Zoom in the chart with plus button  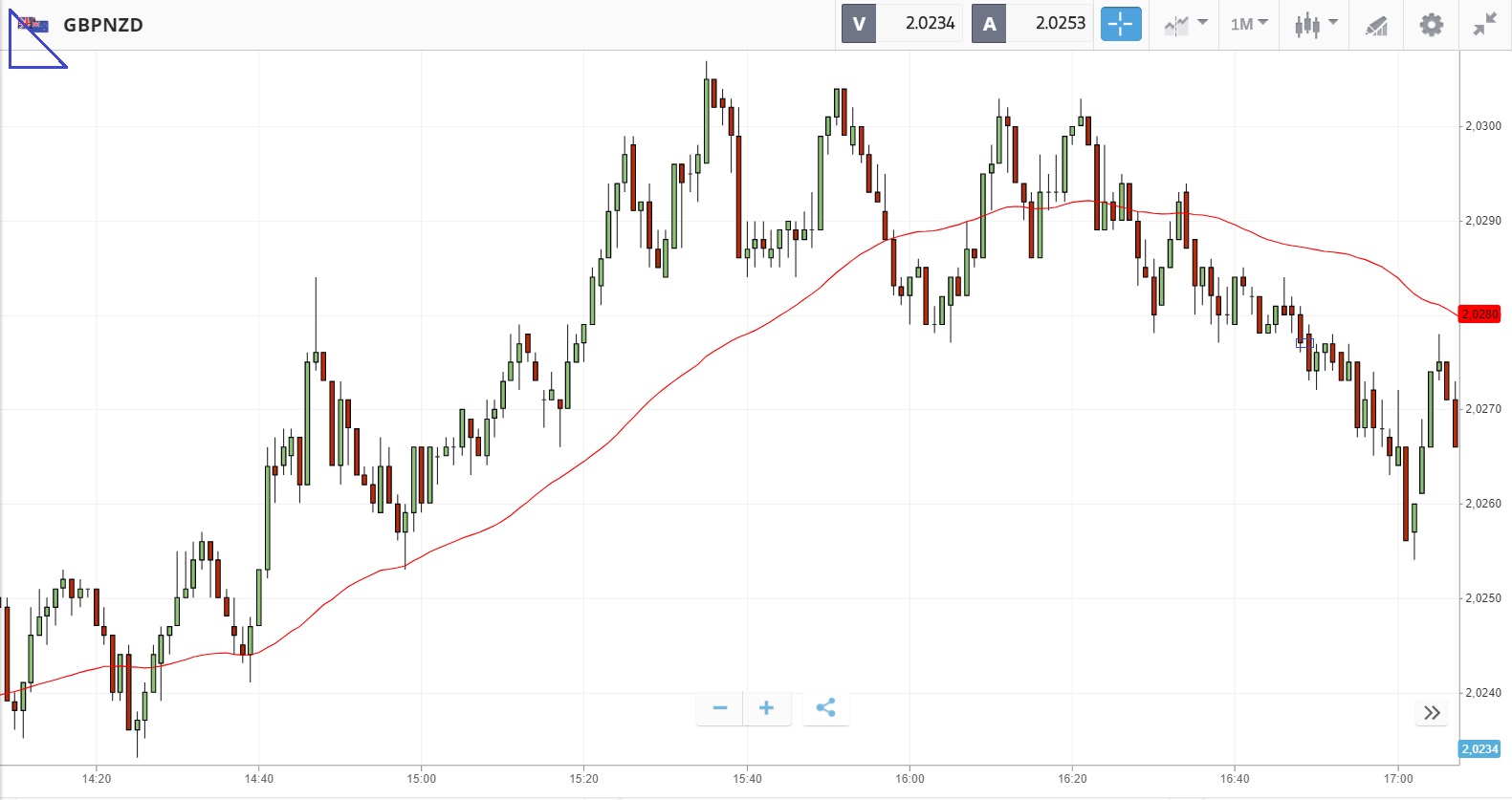click(766, 708)
